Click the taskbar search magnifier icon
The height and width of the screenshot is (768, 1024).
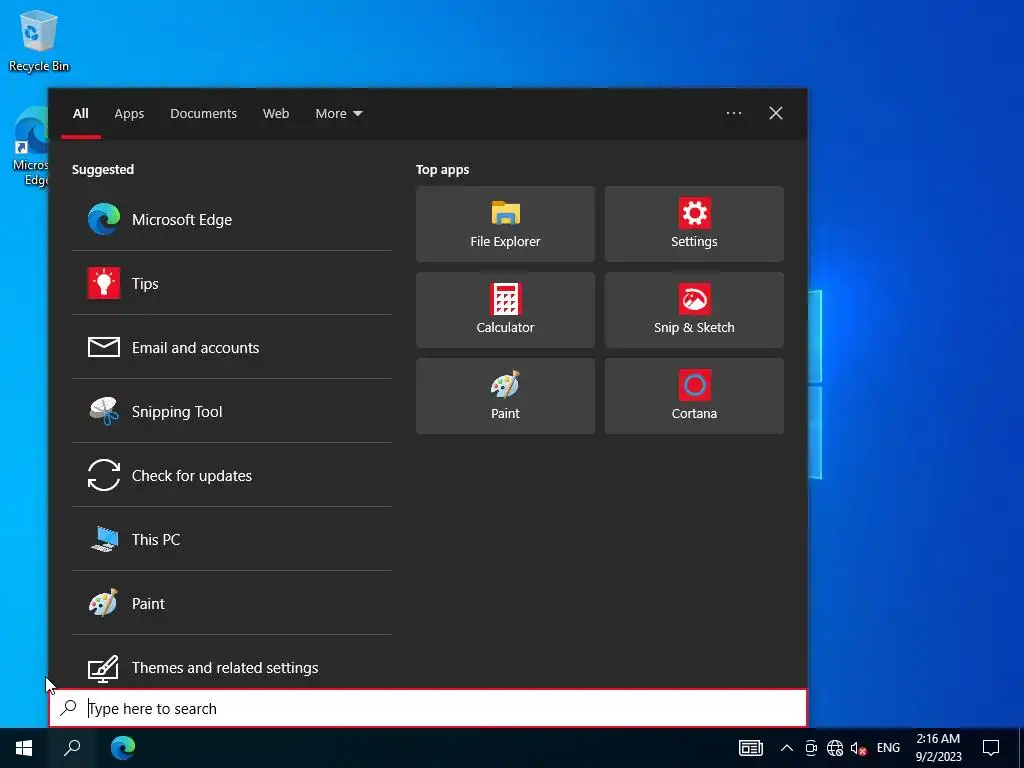(x=72, y=748)
